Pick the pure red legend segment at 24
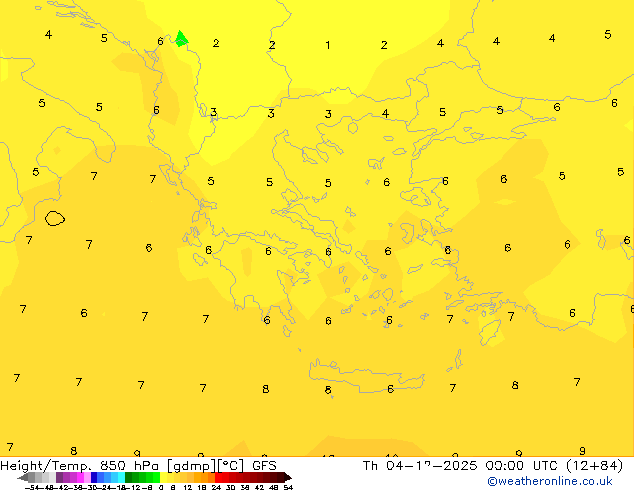The width and height of the screenshot is (634, 490). [x=218, y=477]
